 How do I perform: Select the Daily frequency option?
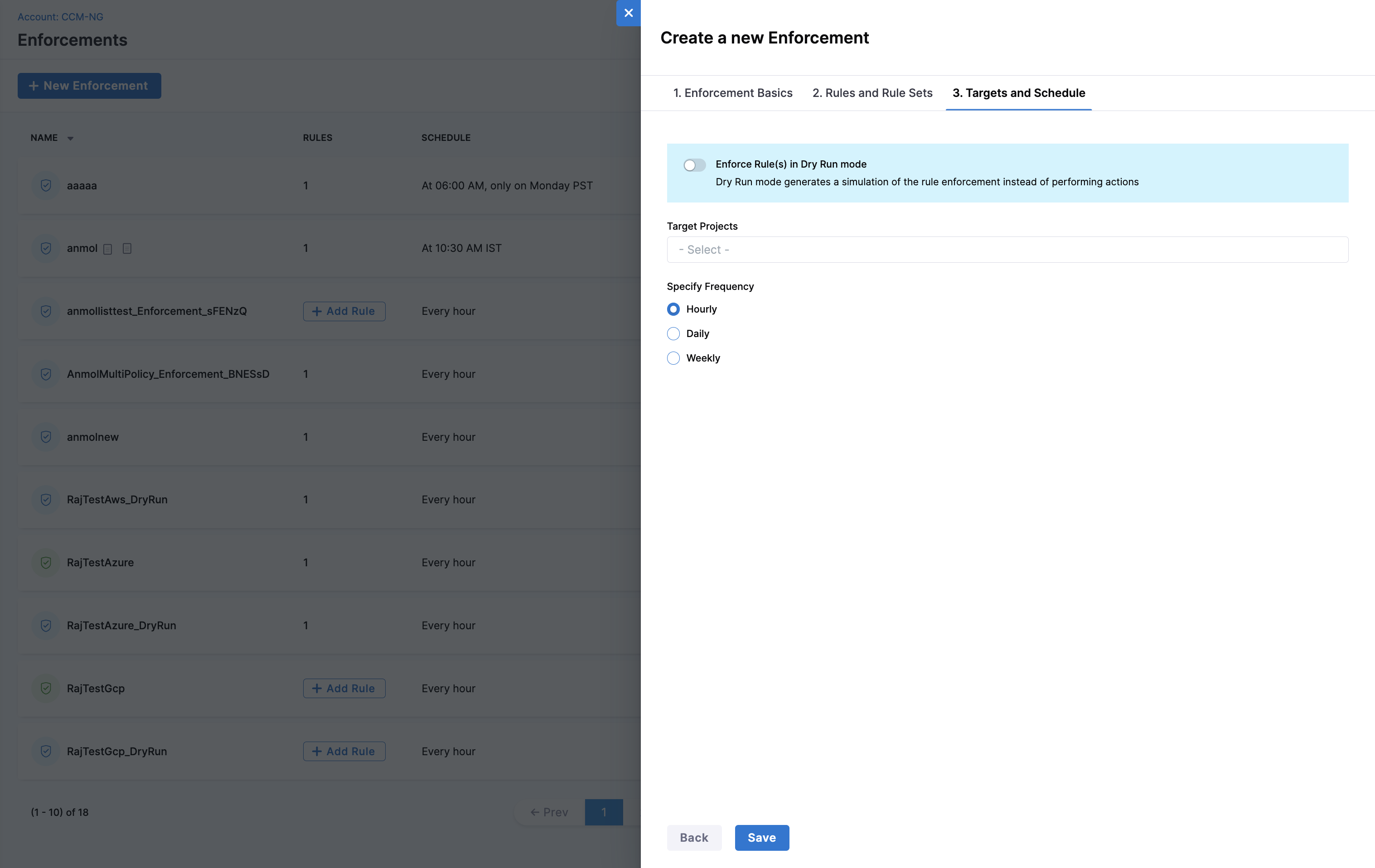coord(673,334)
